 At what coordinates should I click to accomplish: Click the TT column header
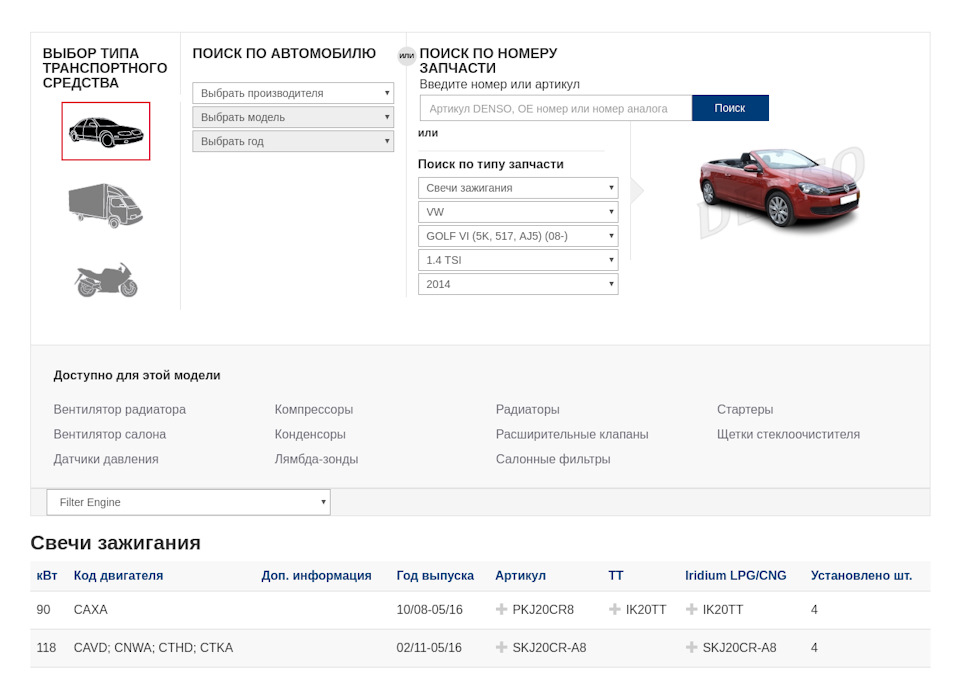tap(616, 576)
